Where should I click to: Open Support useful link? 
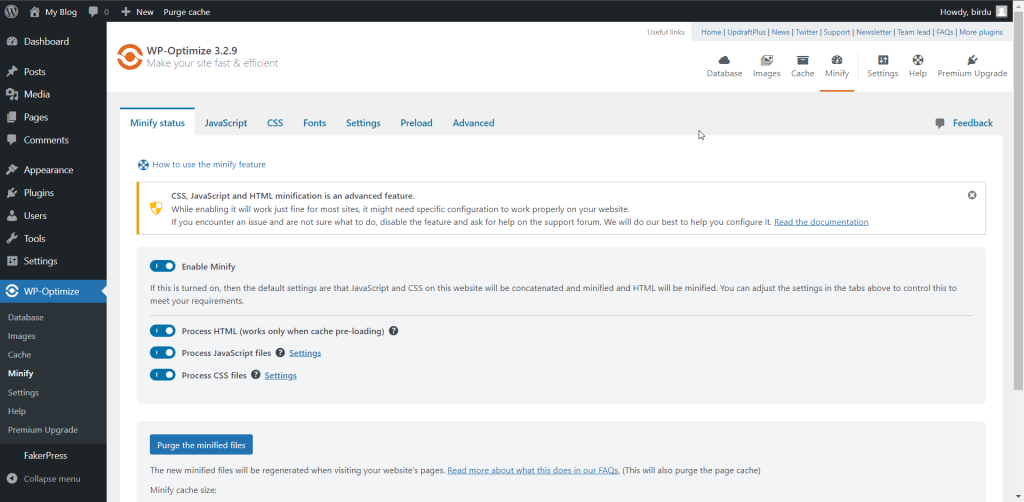tap(837, 32)
